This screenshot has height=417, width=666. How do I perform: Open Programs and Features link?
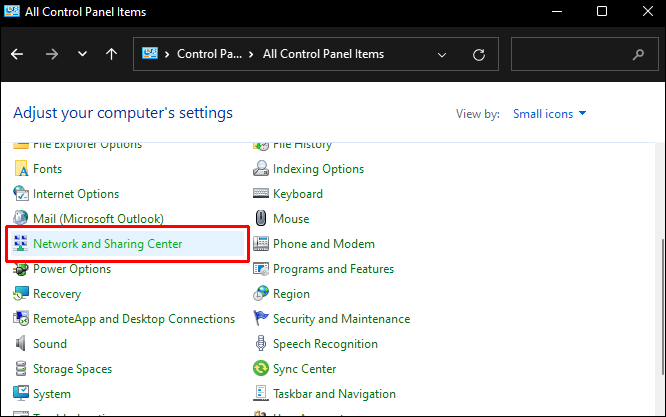point(333,269)
